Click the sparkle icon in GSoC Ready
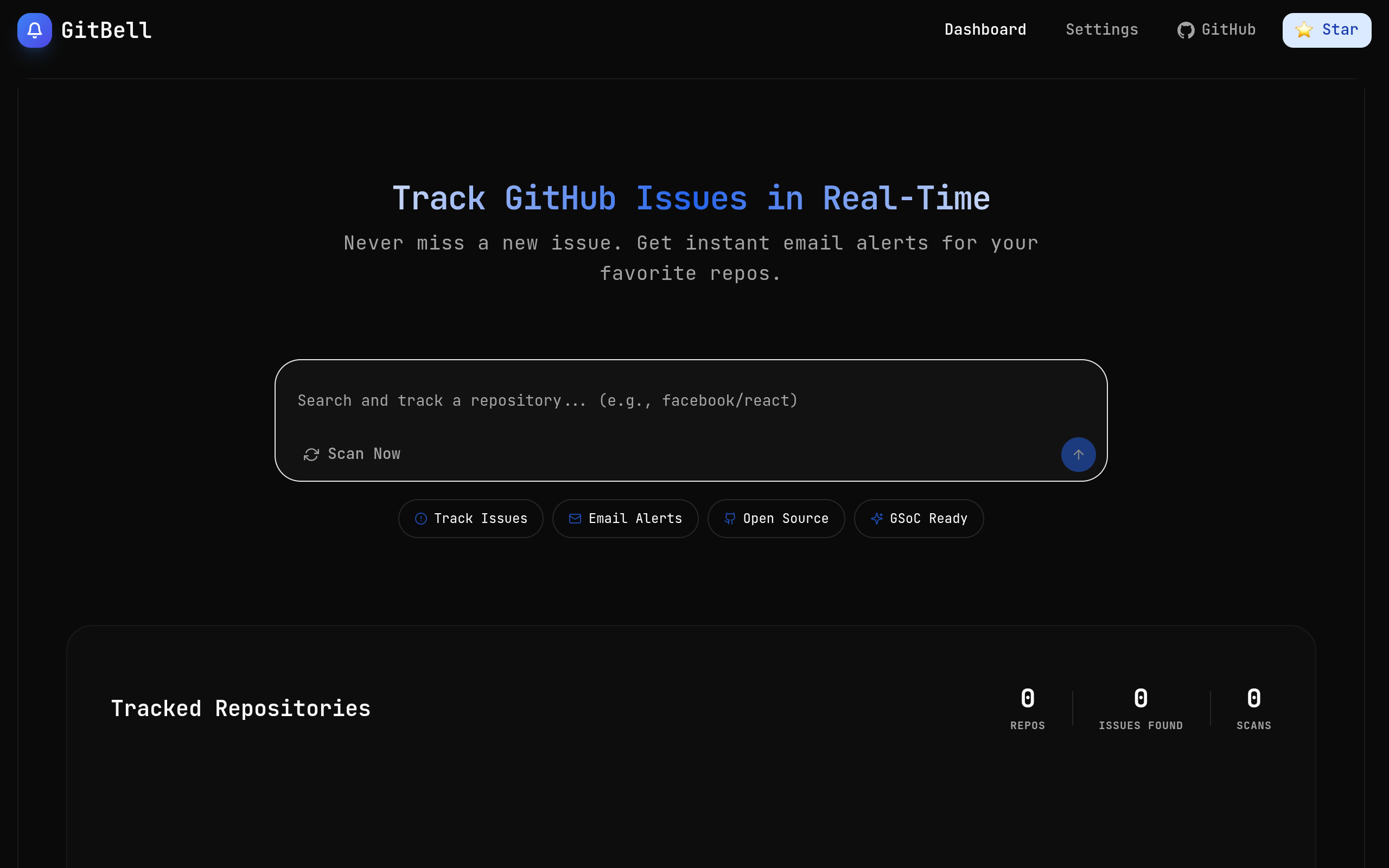 coord(876,519)
